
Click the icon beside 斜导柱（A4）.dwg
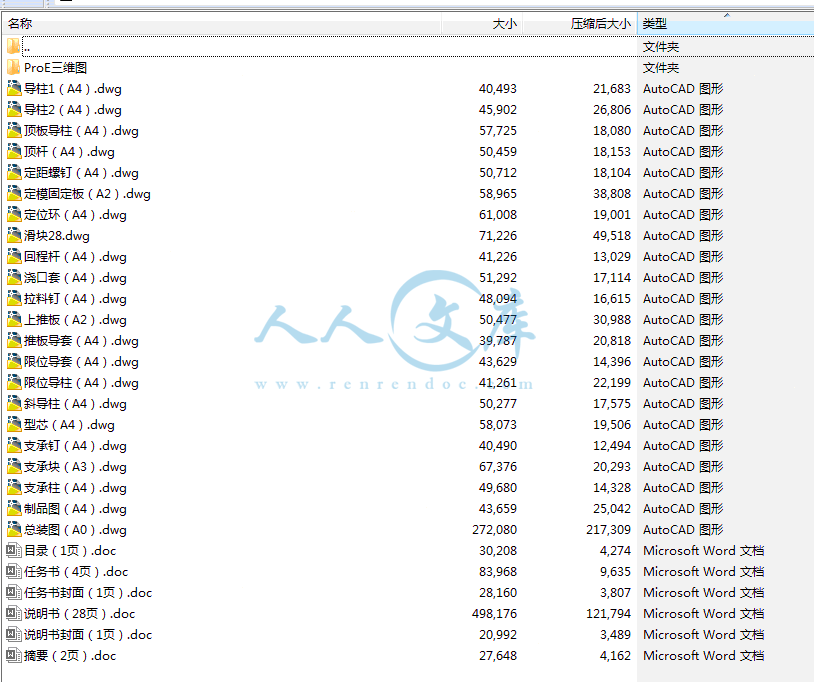point(14,404)
